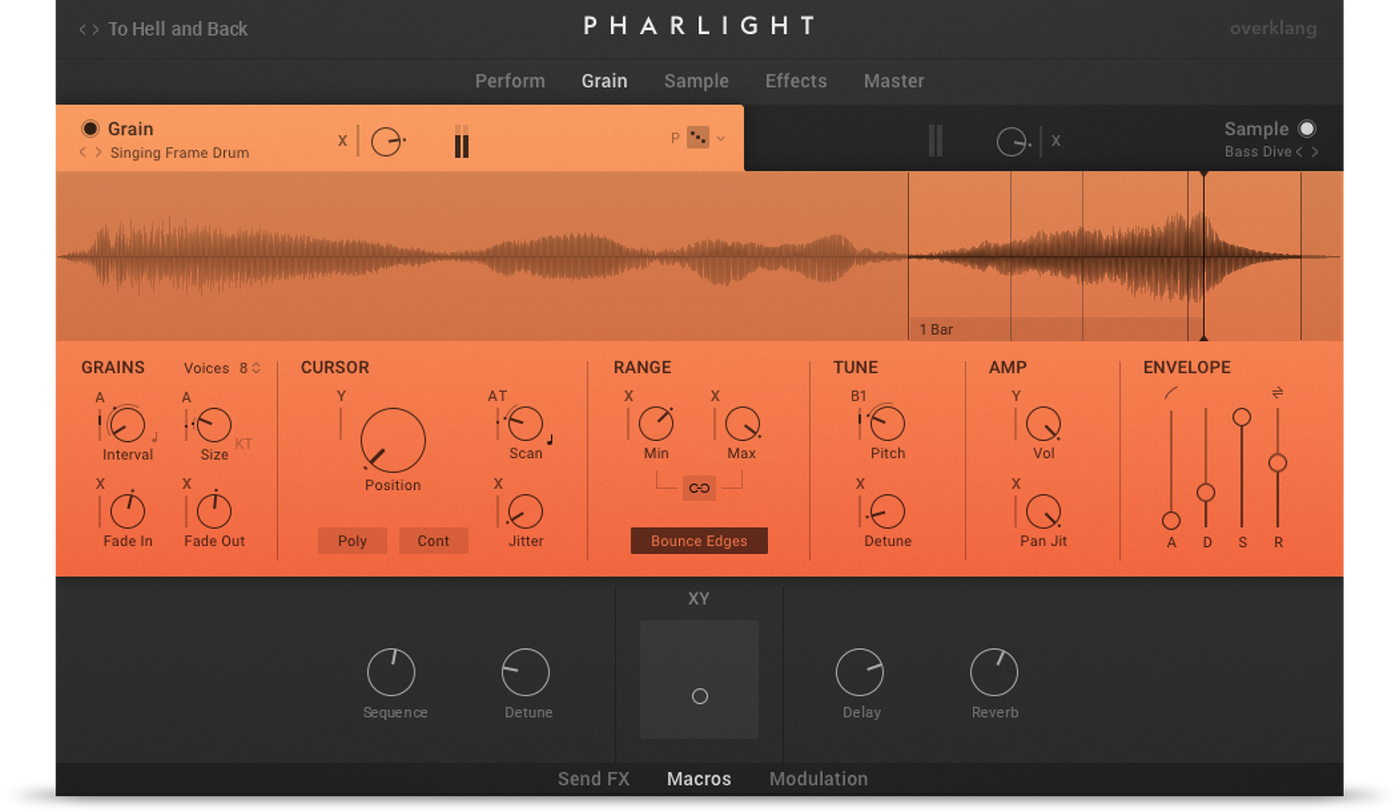This screenshot has width=1400, height=812.
Task: Click the Size knob in Grains
Action: pyautogui.click(x=214, y=425)
